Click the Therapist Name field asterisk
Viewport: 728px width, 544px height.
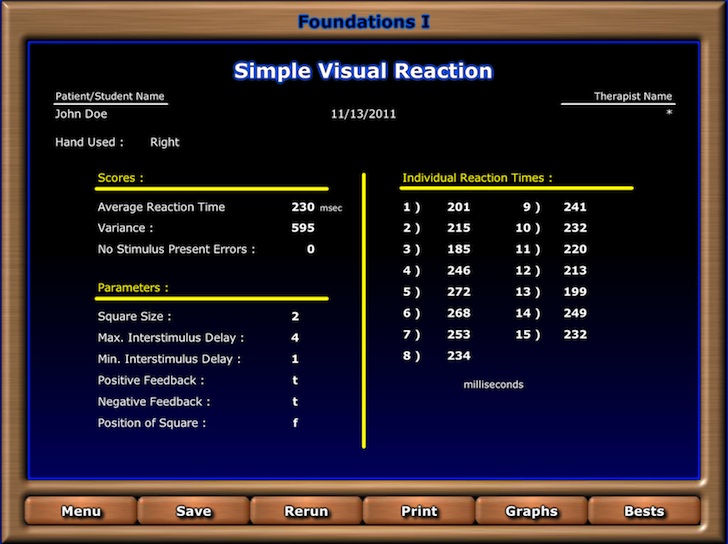pyautogui.click(x=669, y=113)
